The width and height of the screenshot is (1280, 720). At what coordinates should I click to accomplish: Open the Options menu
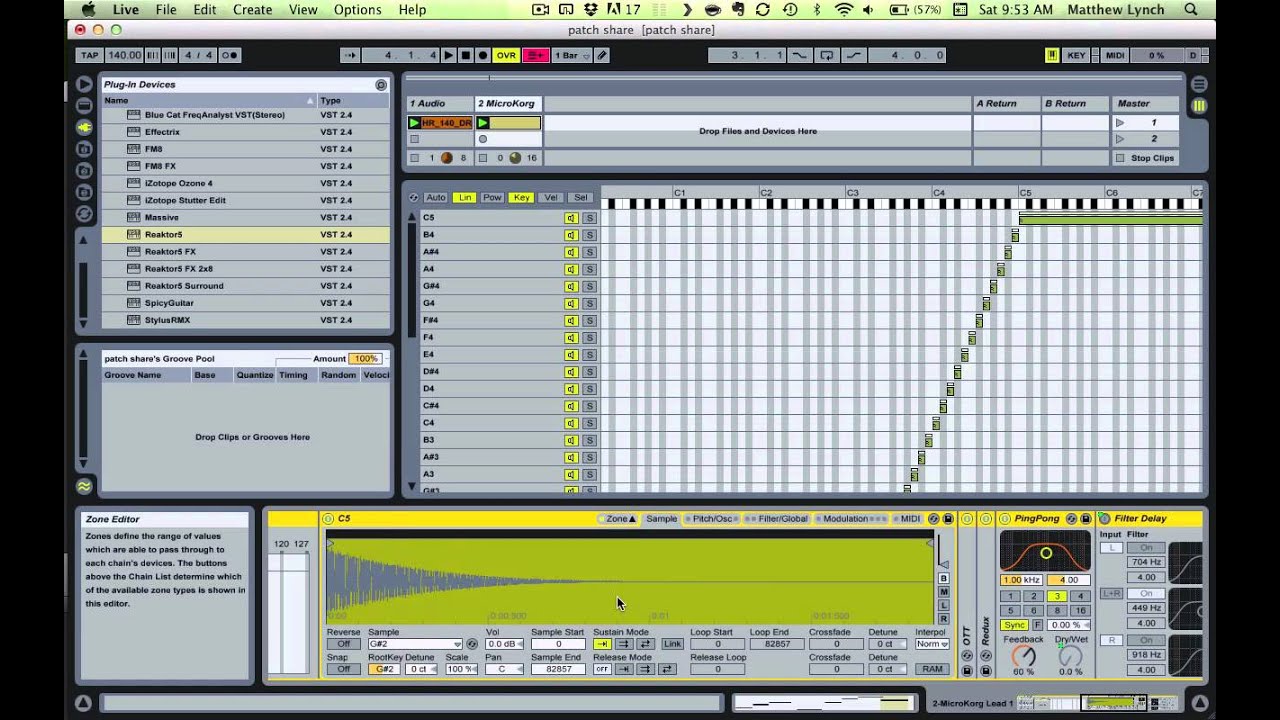(357, 9)
